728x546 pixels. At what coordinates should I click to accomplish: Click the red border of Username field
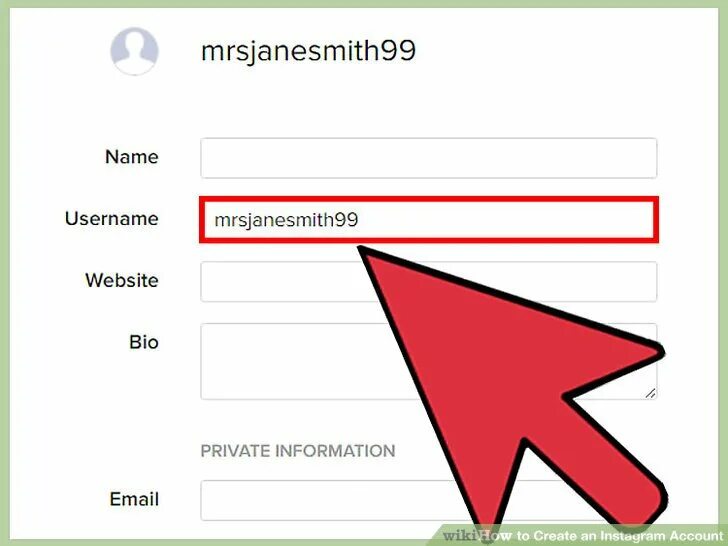tap(429, 200)
